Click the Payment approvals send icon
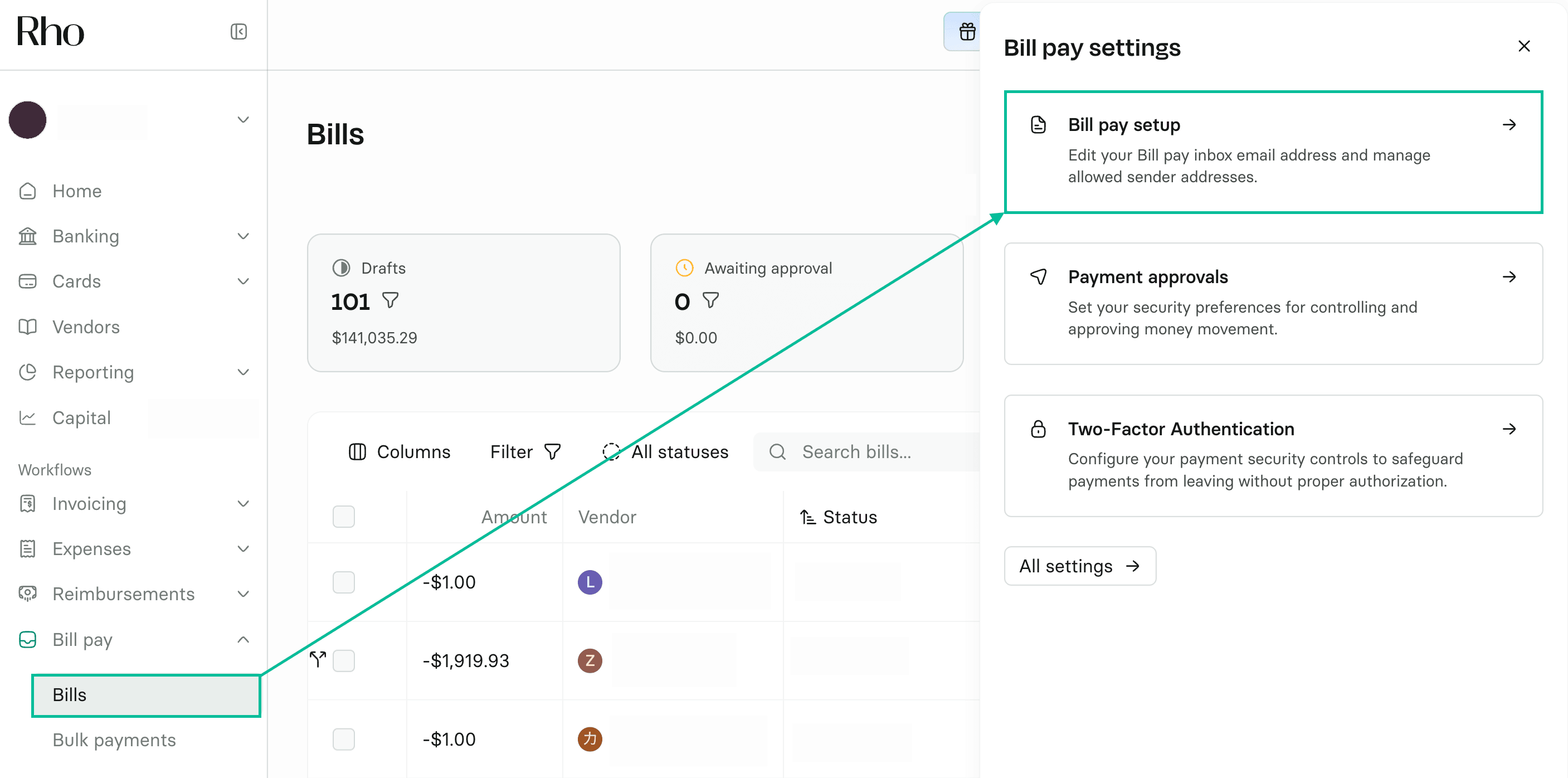The image size is (1568, 778). (x=1039, y=277)
